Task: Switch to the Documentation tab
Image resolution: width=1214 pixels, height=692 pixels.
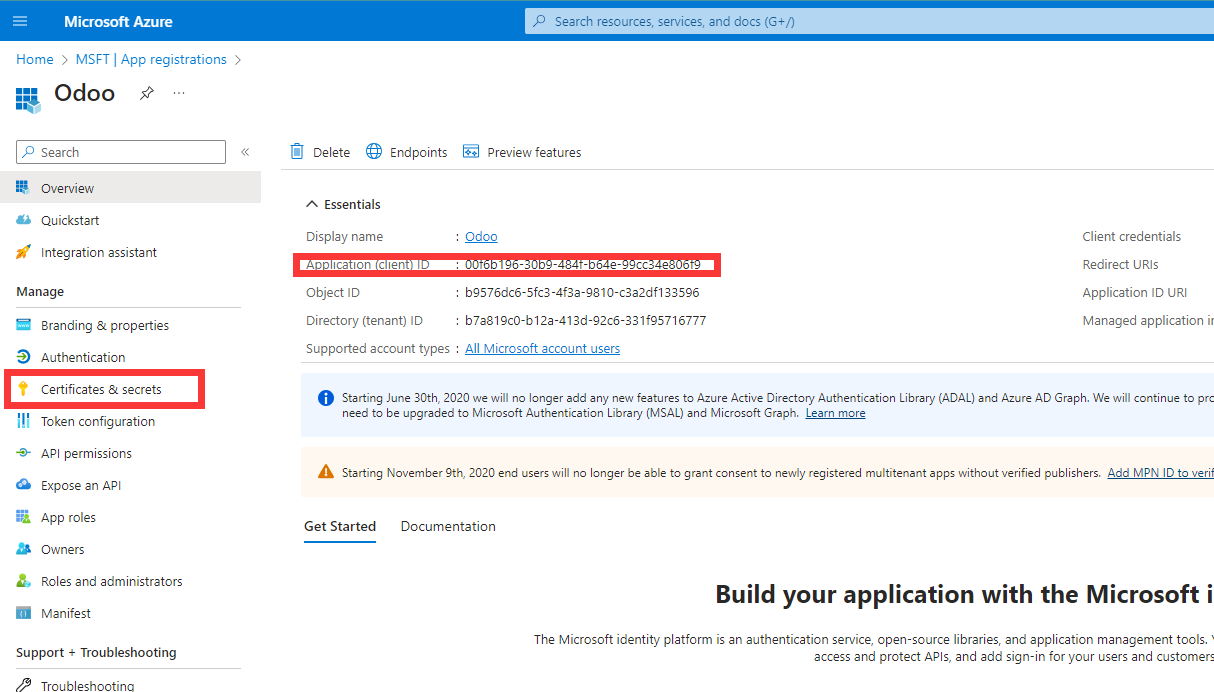Action: coord(448,526)
